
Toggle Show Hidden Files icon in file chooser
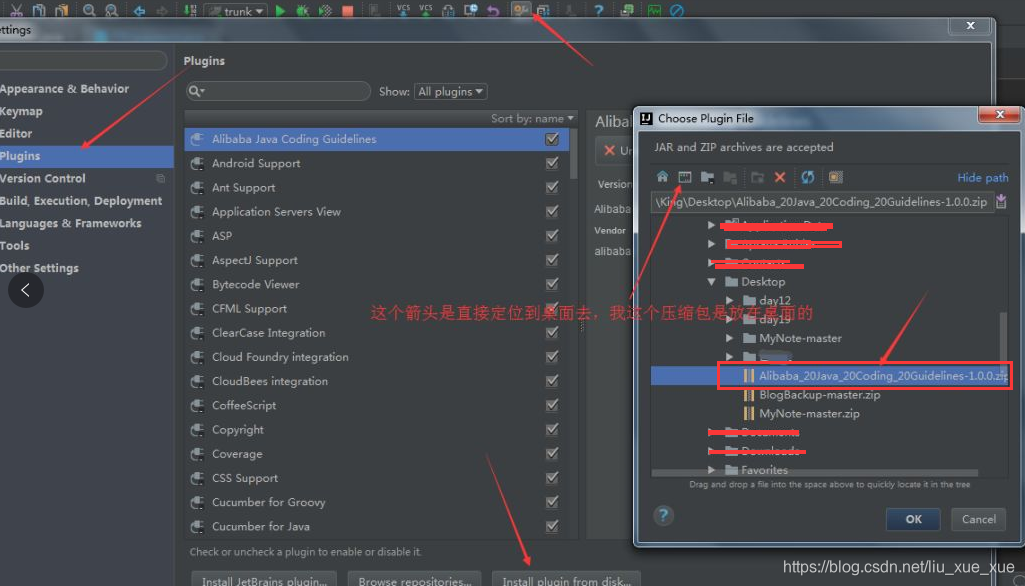[x=835, y=177]
